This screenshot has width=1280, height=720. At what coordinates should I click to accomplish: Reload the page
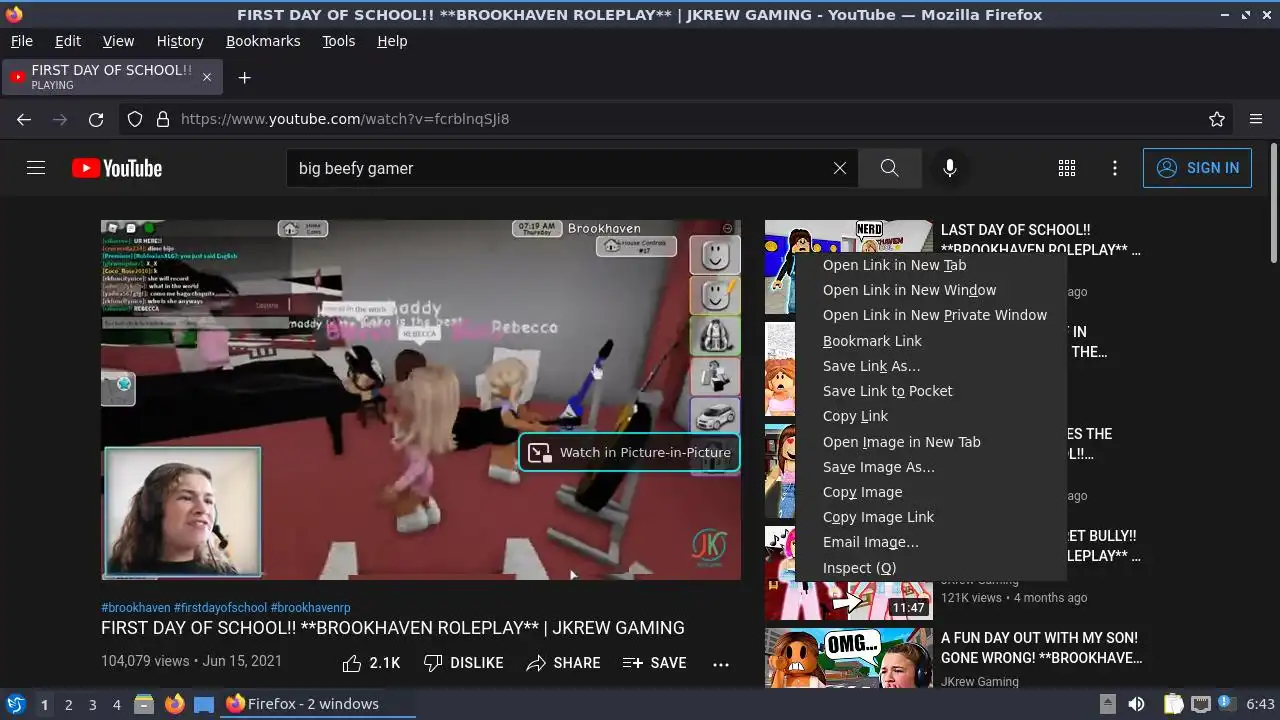point(96,119)
